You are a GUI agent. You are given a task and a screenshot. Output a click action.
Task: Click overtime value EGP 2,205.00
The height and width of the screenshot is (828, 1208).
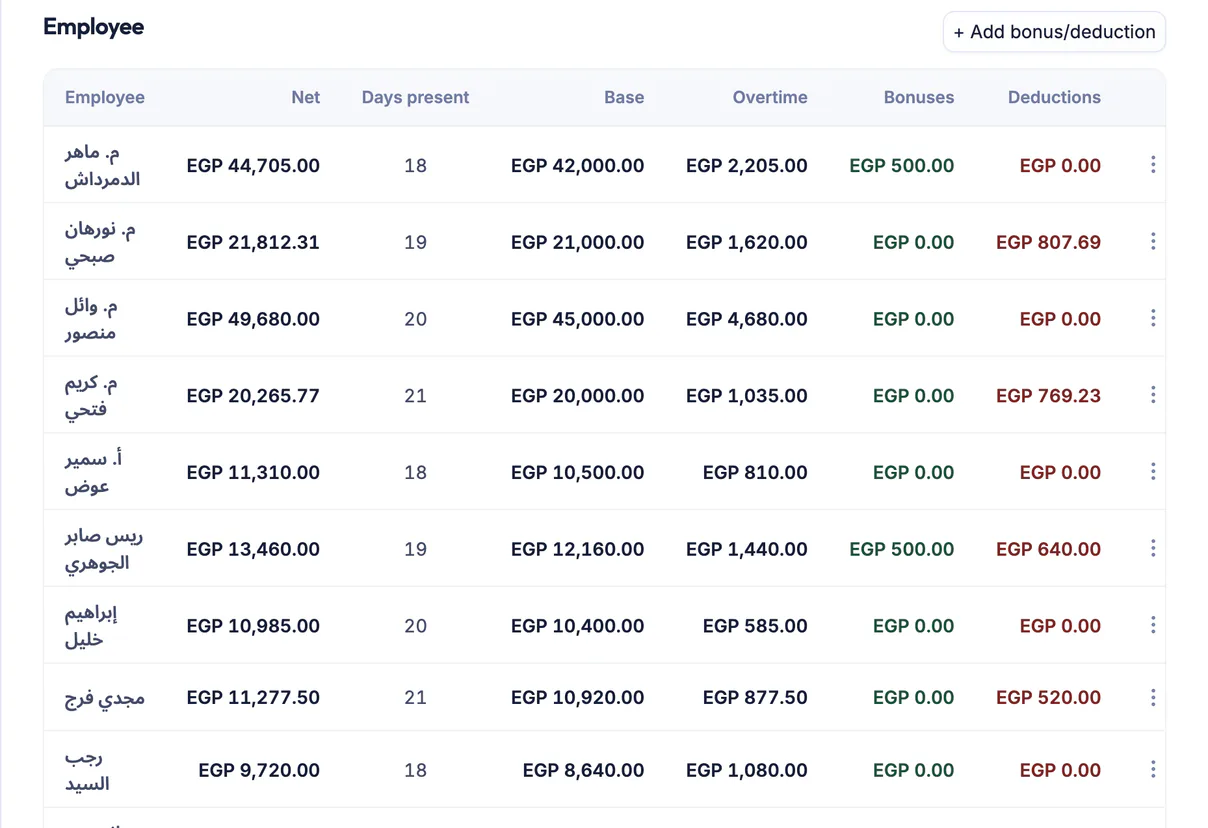click(747, 166)
